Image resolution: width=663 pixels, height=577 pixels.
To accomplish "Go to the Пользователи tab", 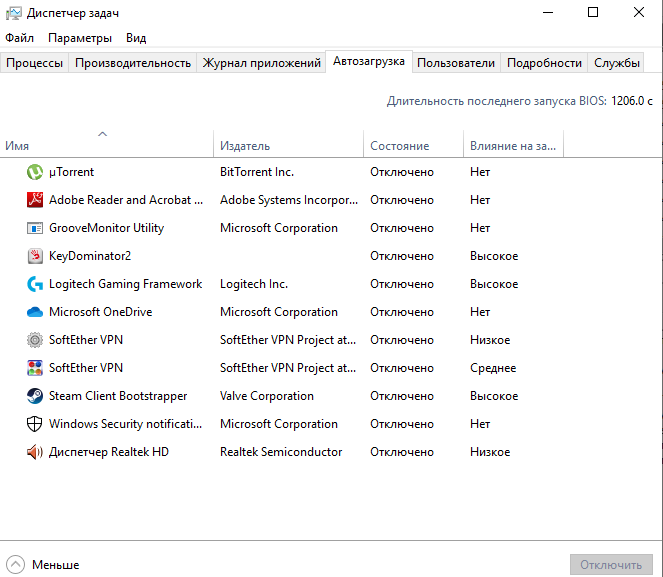I will [456, 63].
